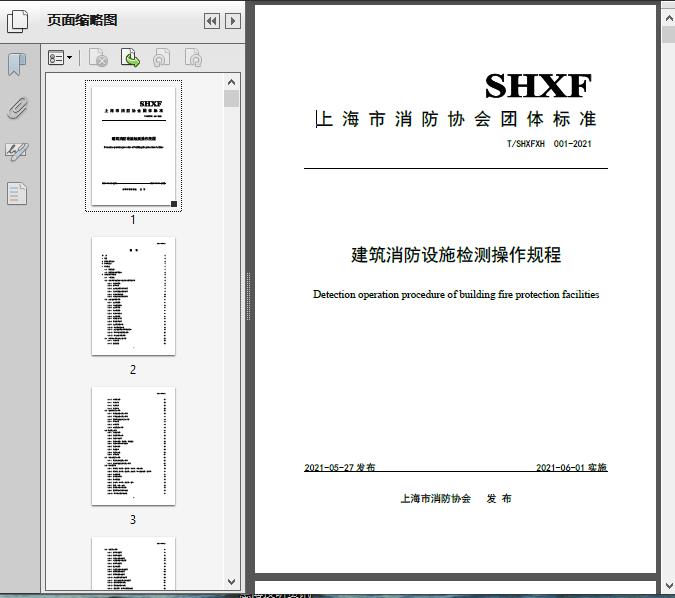
Task: Open the bookmarks panel
Action: coord(17,65)
